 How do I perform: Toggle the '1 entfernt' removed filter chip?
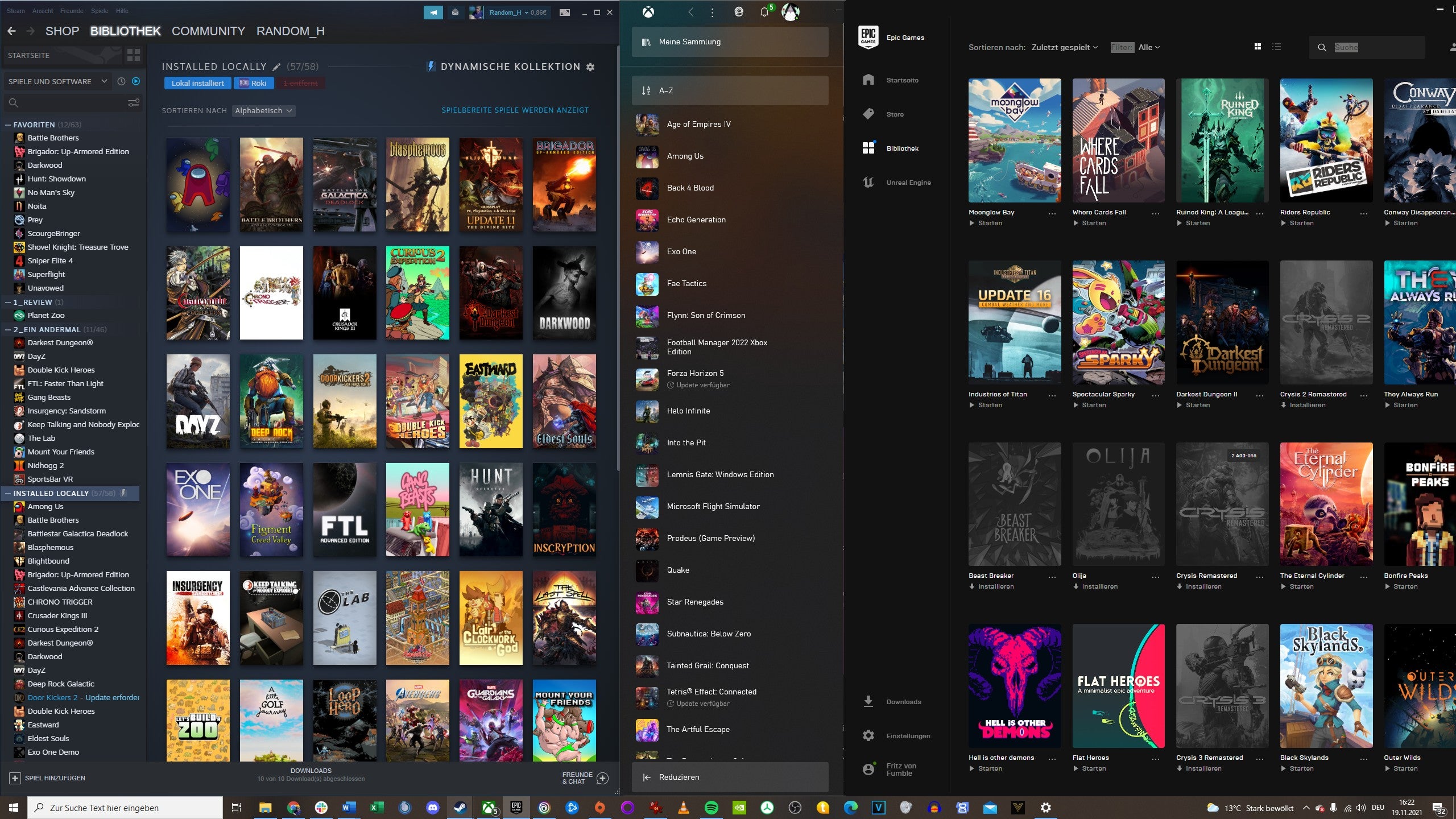(x=300, y=83)
